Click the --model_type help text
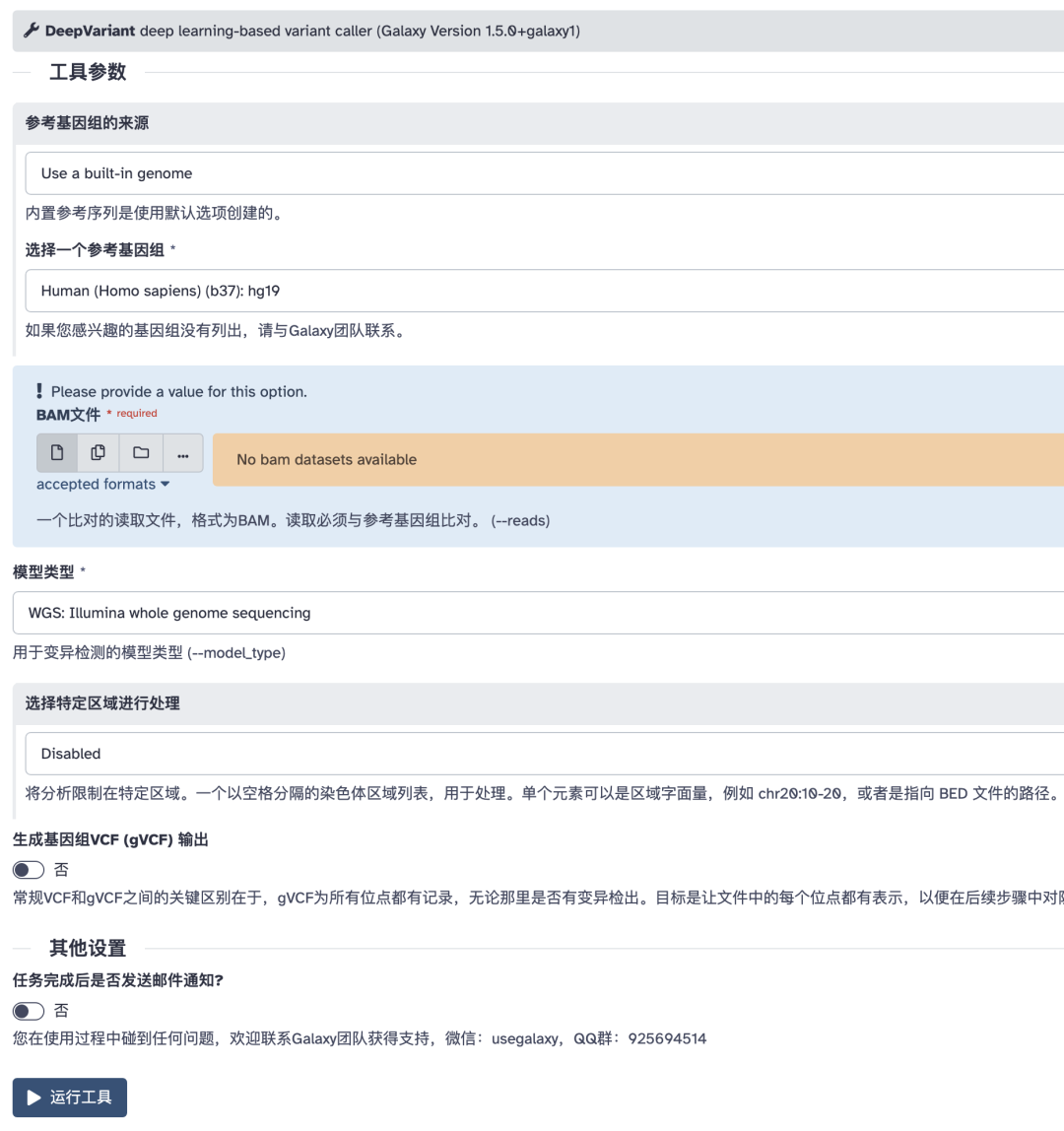 pyautogui.click(x=150, y=653)
